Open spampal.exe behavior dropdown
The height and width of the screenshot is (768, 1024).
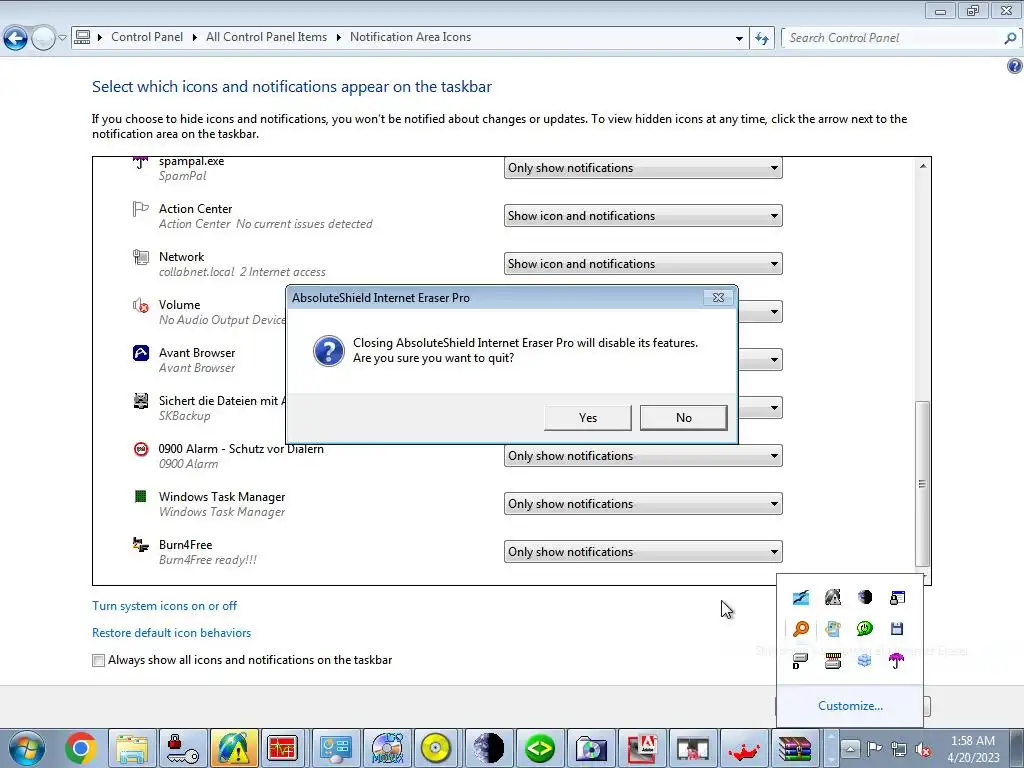(643, 168)
